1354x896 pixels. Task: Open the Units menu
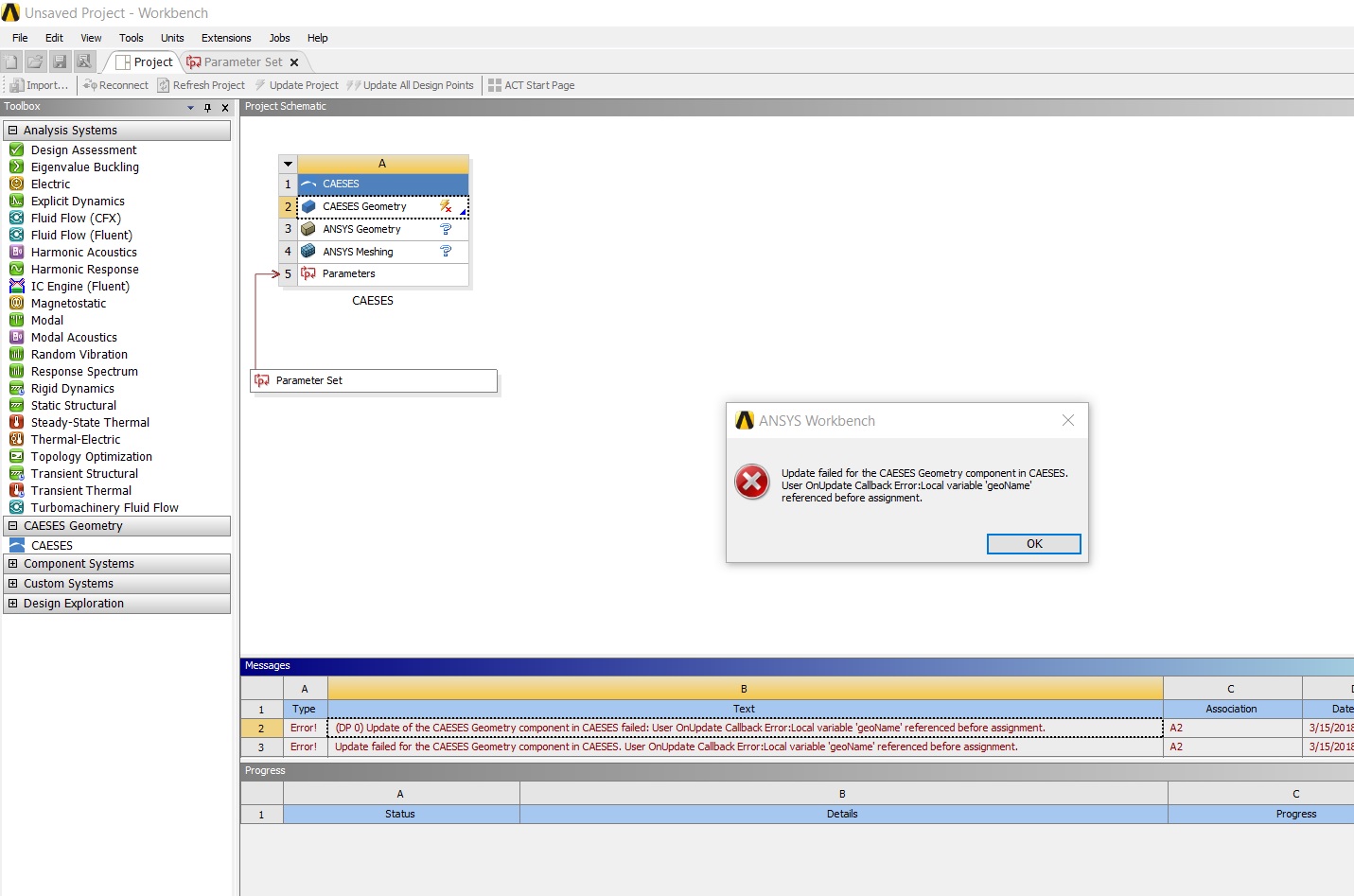(172, 38)
